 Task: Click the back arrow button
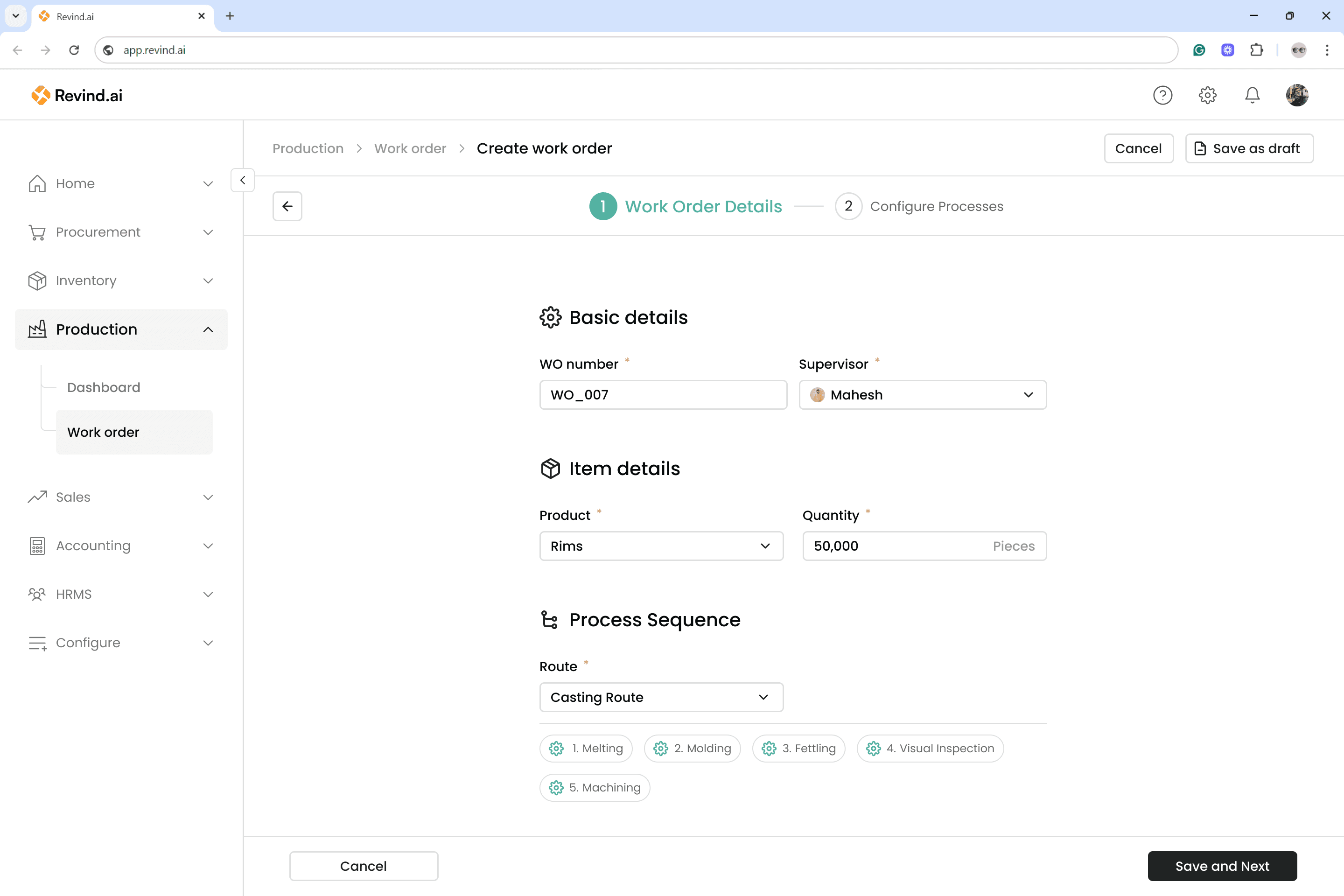(x=287, y=206)
